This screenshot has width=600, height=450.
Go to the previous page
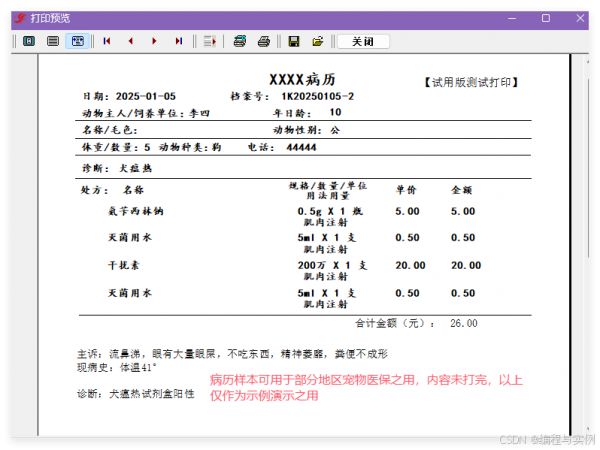130,41
